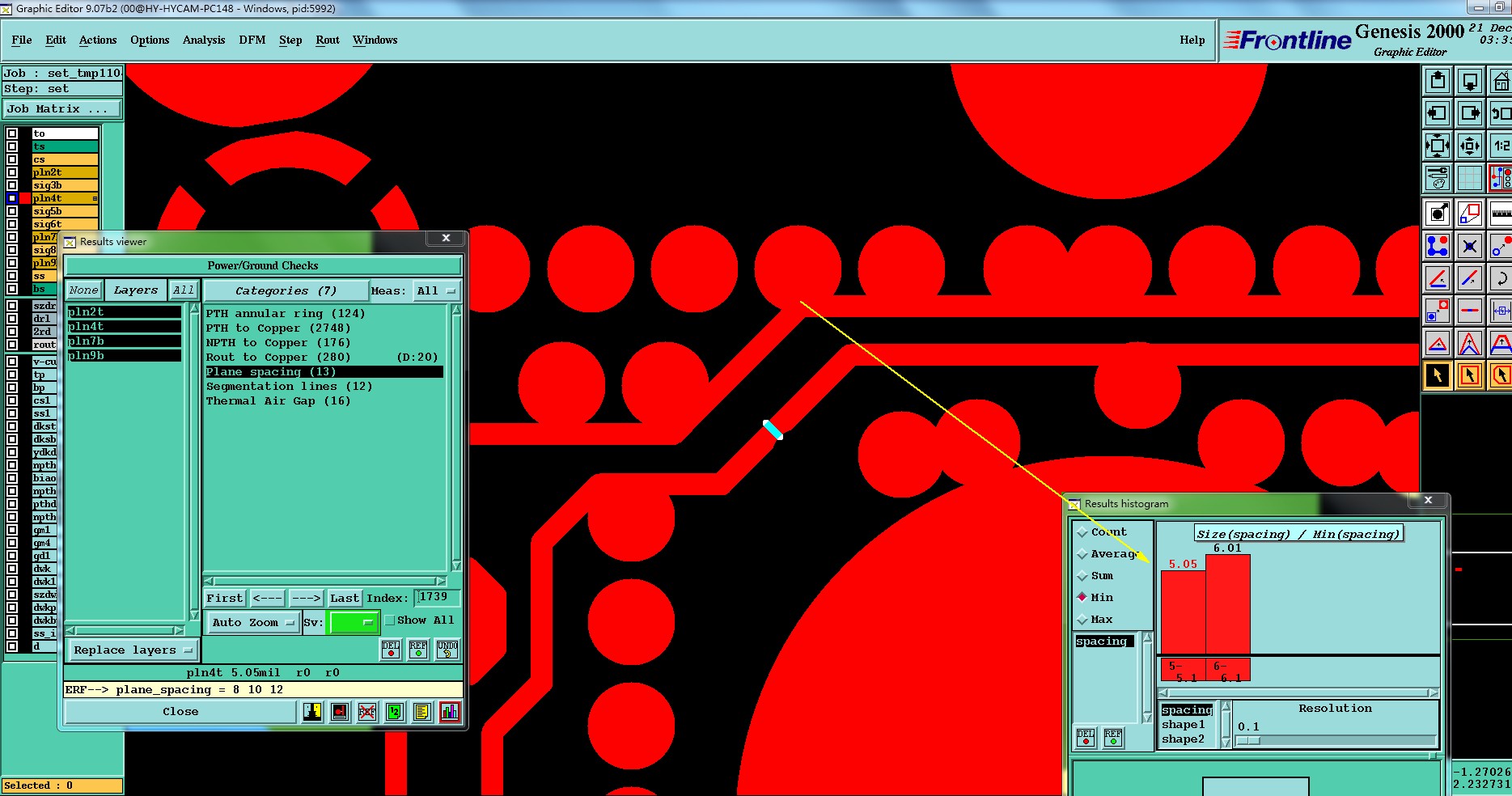Toggle the 'ts' layer checkbox

(12, 146)
